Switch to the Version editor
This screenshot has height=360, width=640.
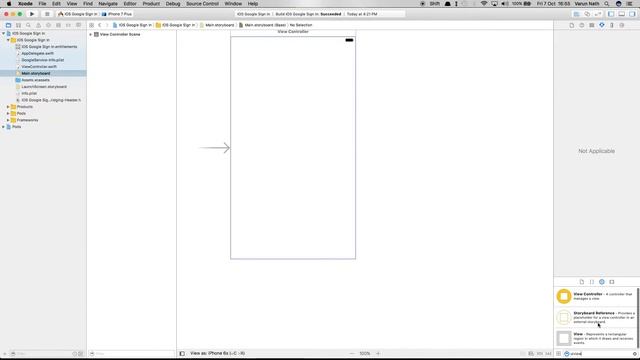[598, 14]
